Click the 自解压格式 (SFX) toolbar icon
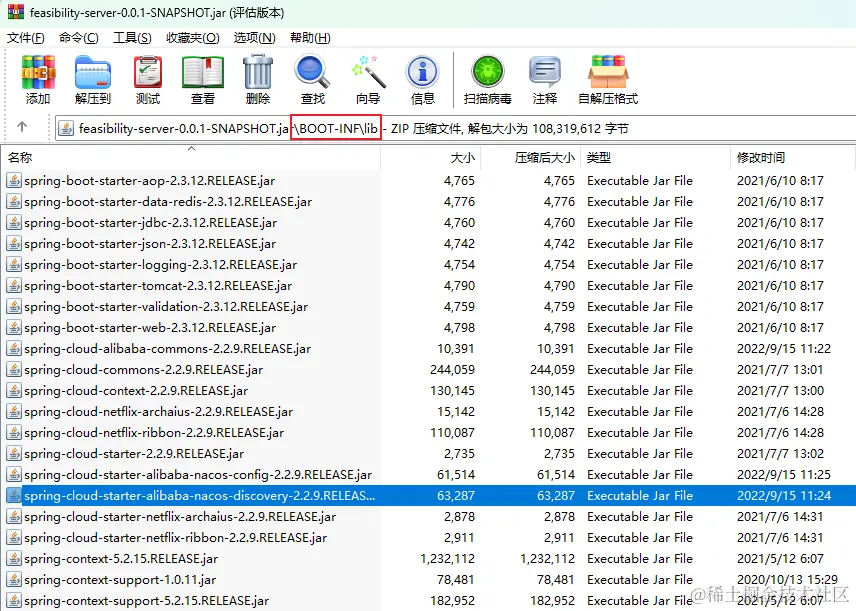 (608, 72)
